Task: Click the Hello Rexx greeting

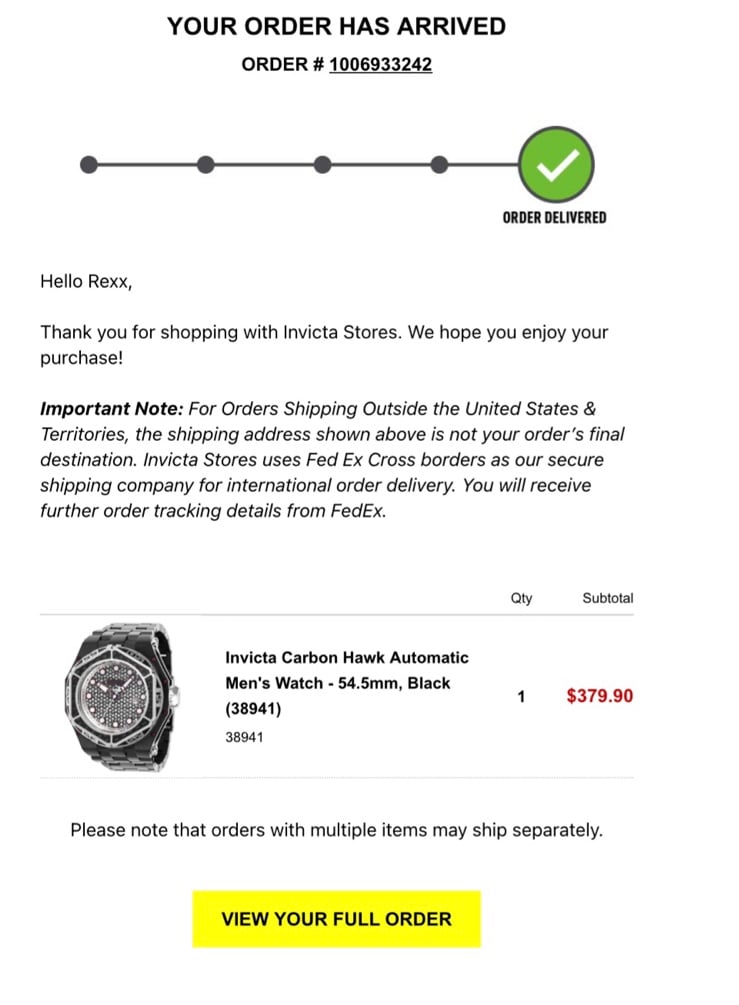Action: [86, 281]
